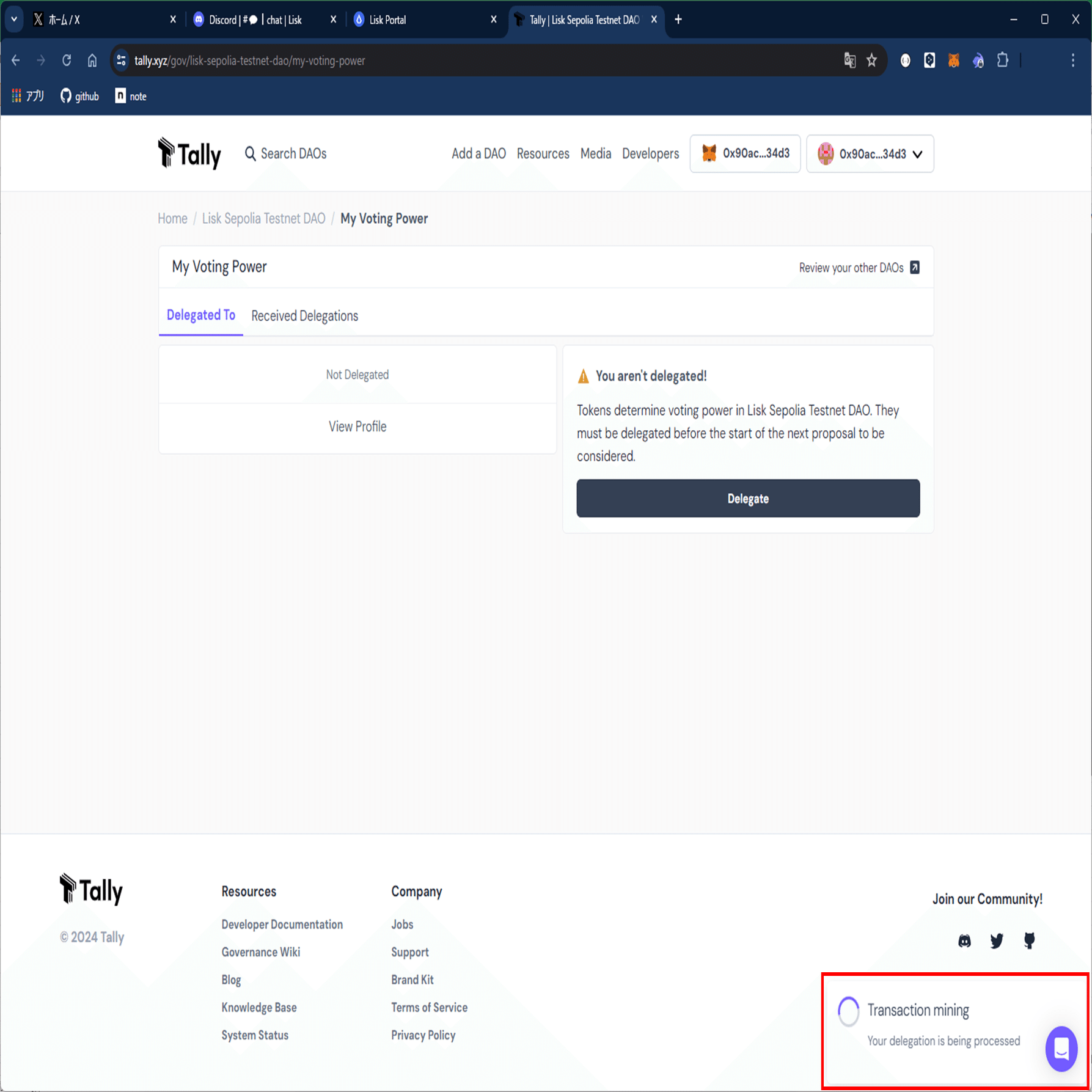Go to Home in the breadcrumb
1092x1092 pixels.
pos(172,219)
